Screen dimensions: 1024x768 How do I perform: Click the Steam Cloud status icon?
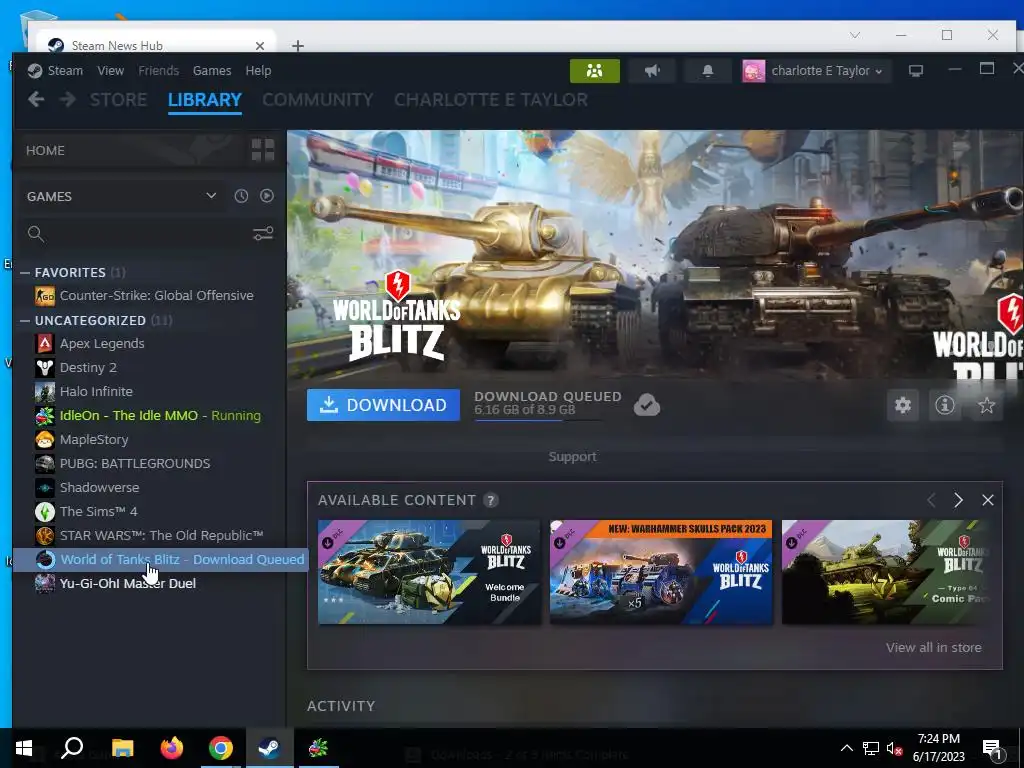[x=647, y=406]
